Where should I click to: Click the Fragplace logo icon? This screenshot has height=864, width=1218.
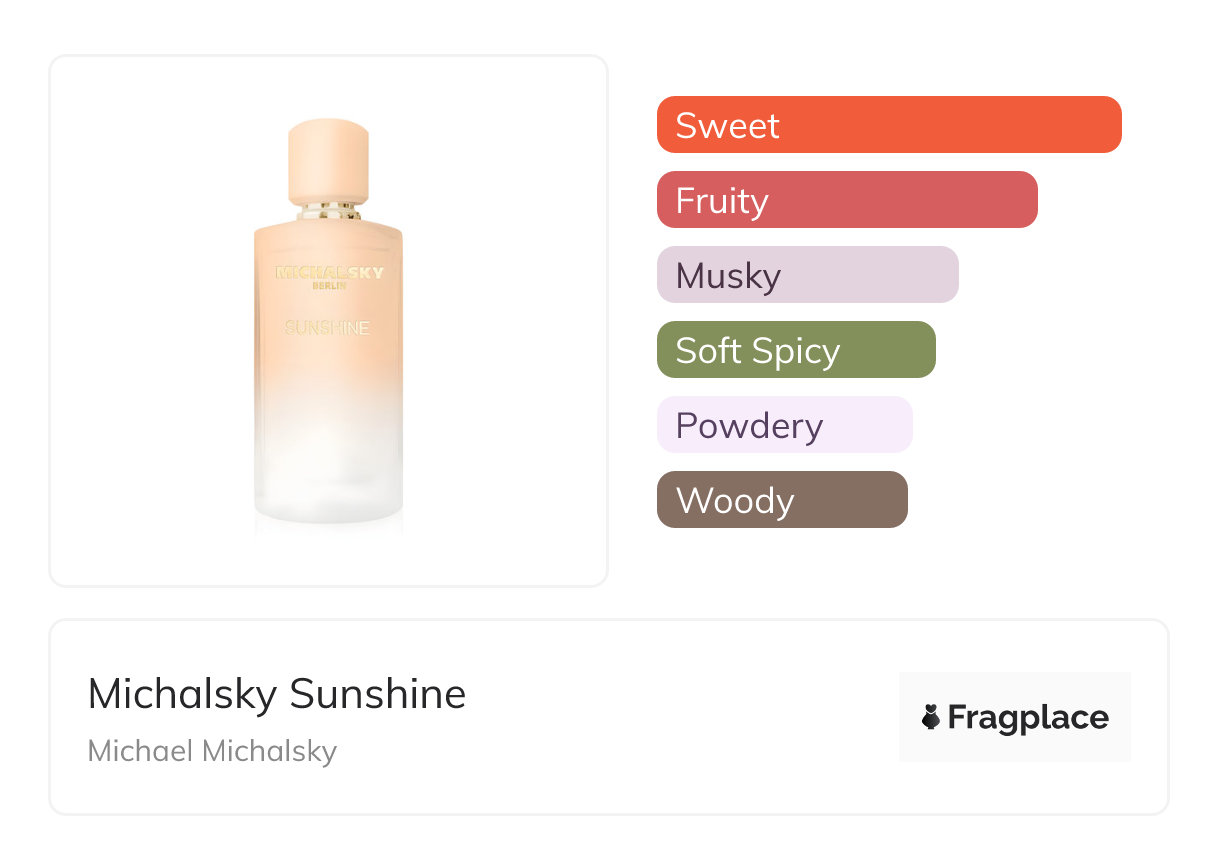click(x=931, y=717)
